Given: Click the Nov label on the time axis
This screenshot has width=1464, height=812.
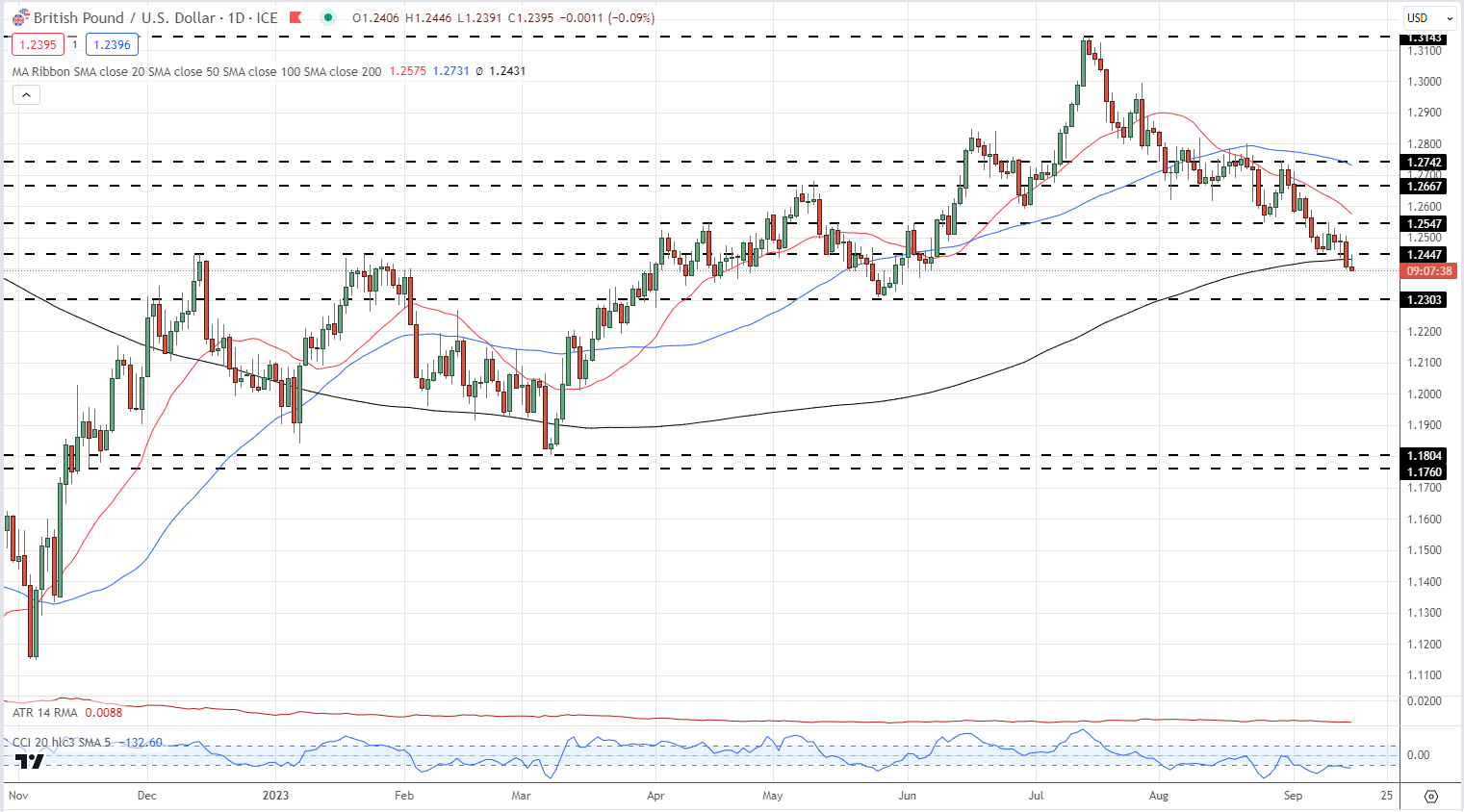Looking at the screenshot, I should (18, 796).
